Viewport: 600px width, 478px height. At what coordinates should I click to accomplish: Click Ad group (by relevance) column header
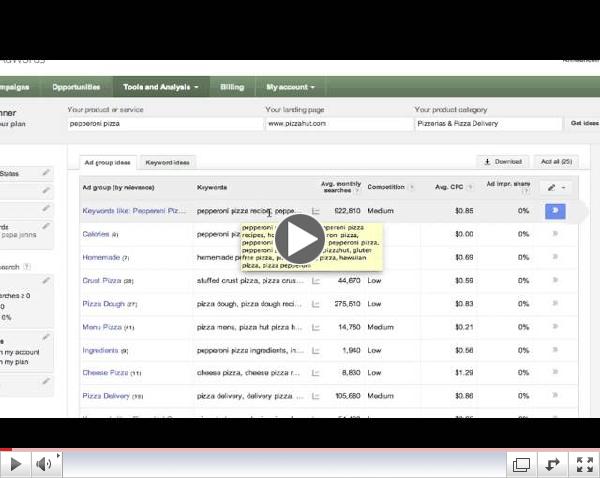click(118, 188)
